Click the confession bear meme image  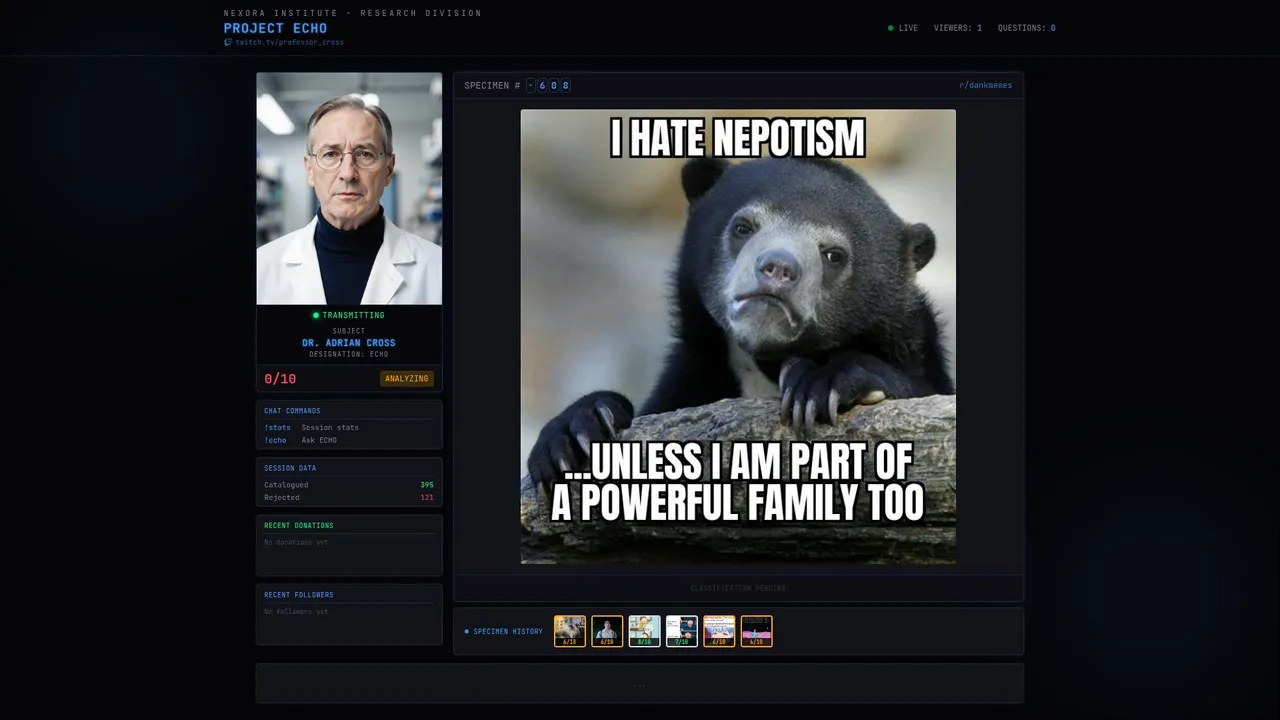pos(738,337)
